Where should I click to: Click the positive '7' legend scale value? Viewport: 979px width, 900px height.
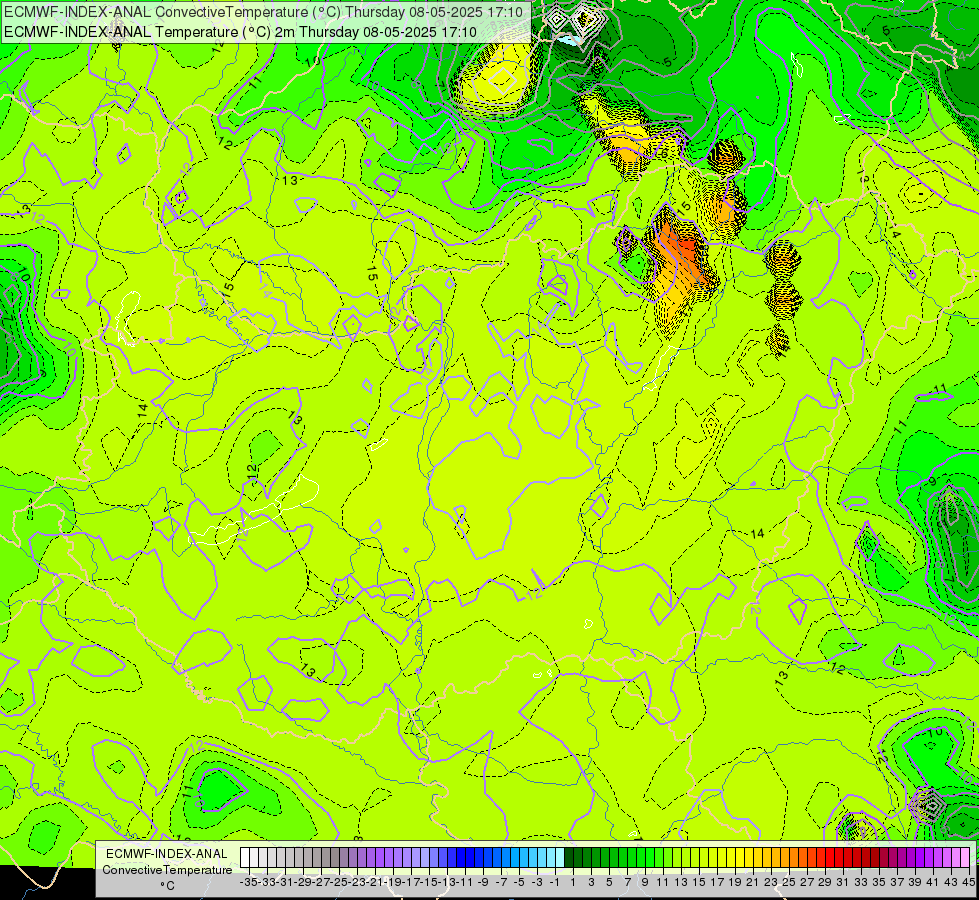point(627,883)
